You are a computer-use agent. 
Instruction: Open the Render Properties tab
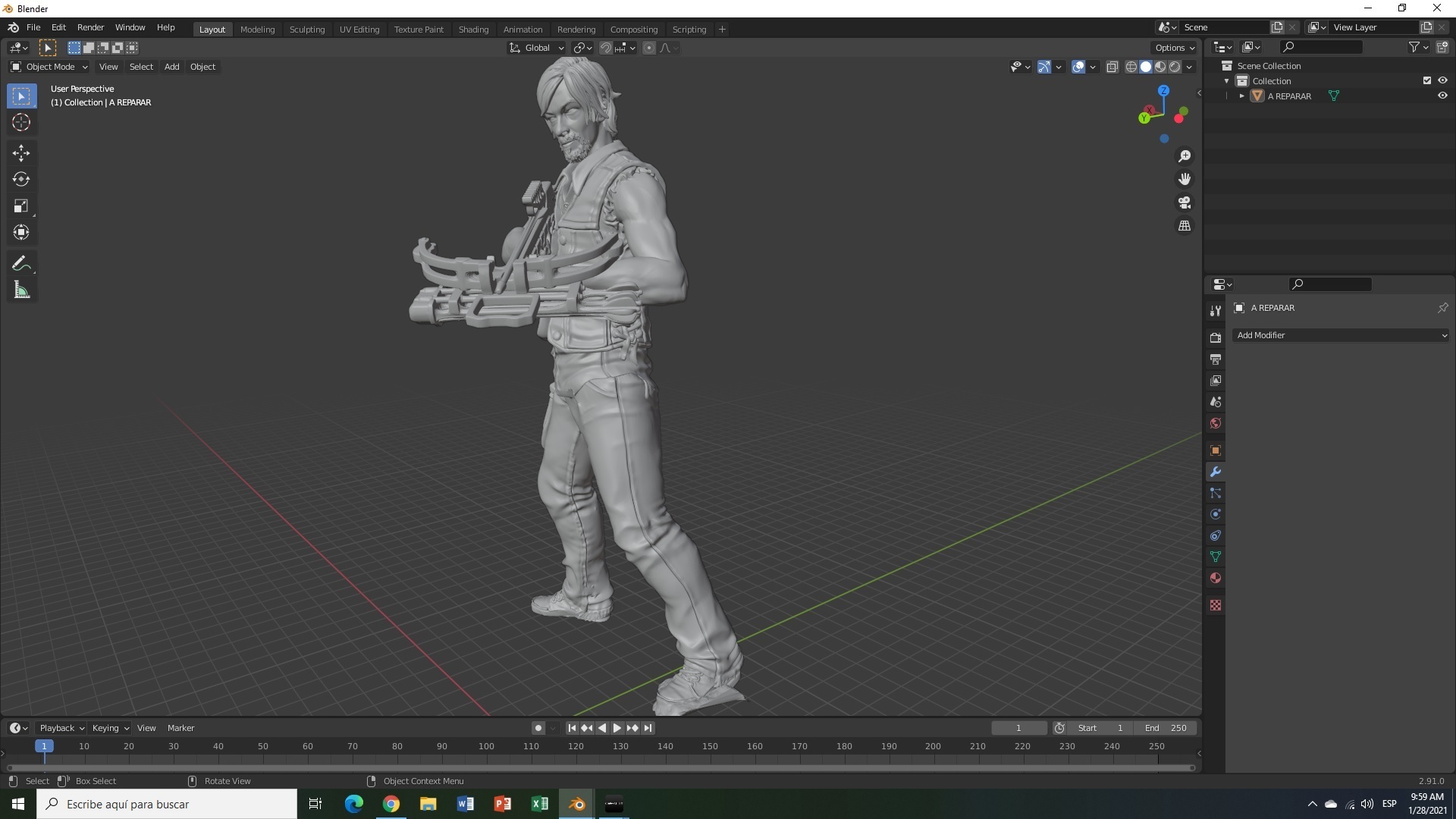click(1216, 337)
